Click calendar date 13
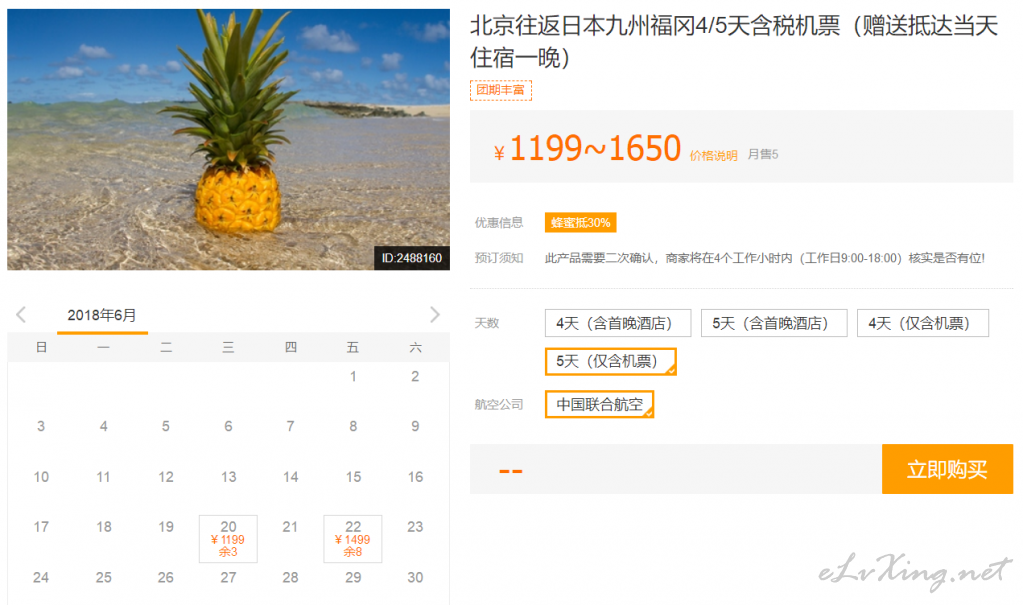 click(x=228, y=477)
